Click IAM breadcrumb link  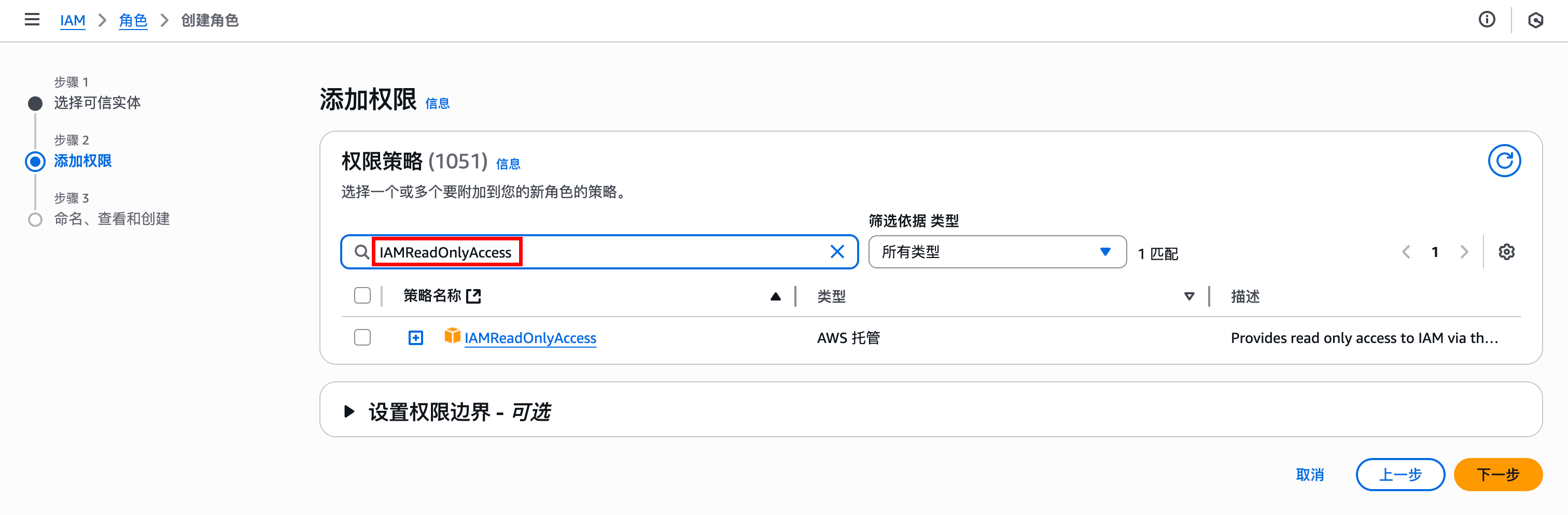point(73,21)
